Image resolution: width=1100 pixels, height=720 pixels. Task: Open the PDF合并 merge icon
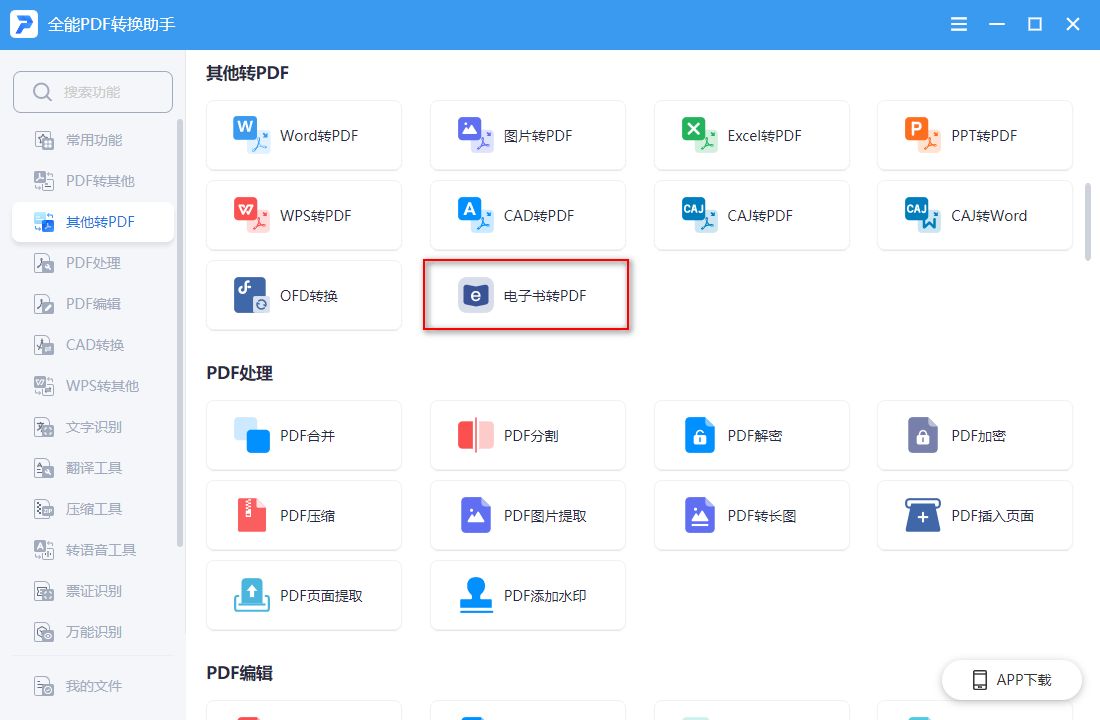[x=250, y=435]
